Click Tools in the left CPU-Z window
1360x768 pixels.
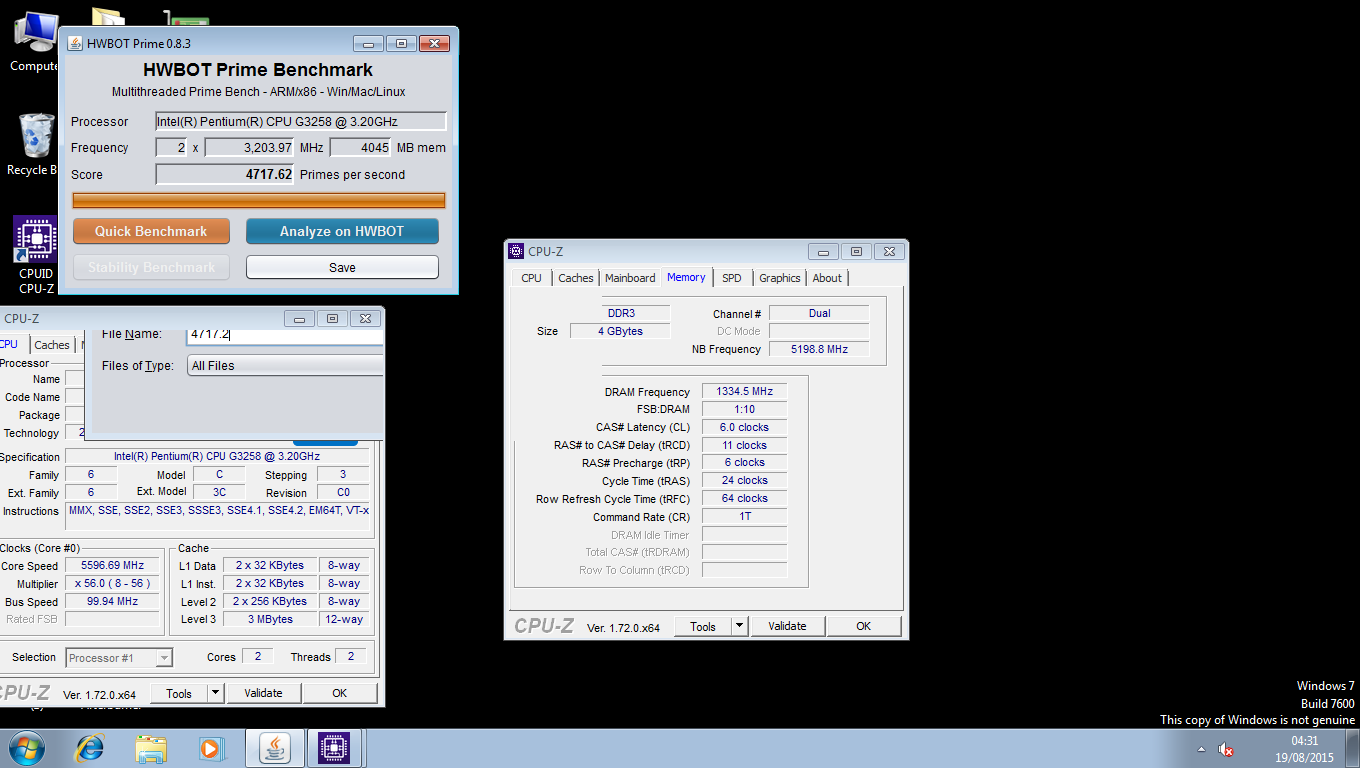coord(179,693)
